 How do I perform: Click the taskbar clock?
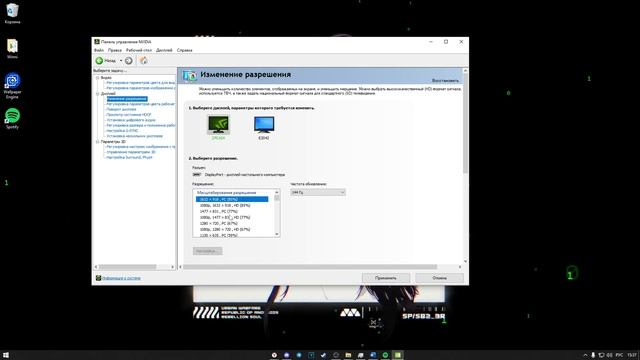pos(632,355)
